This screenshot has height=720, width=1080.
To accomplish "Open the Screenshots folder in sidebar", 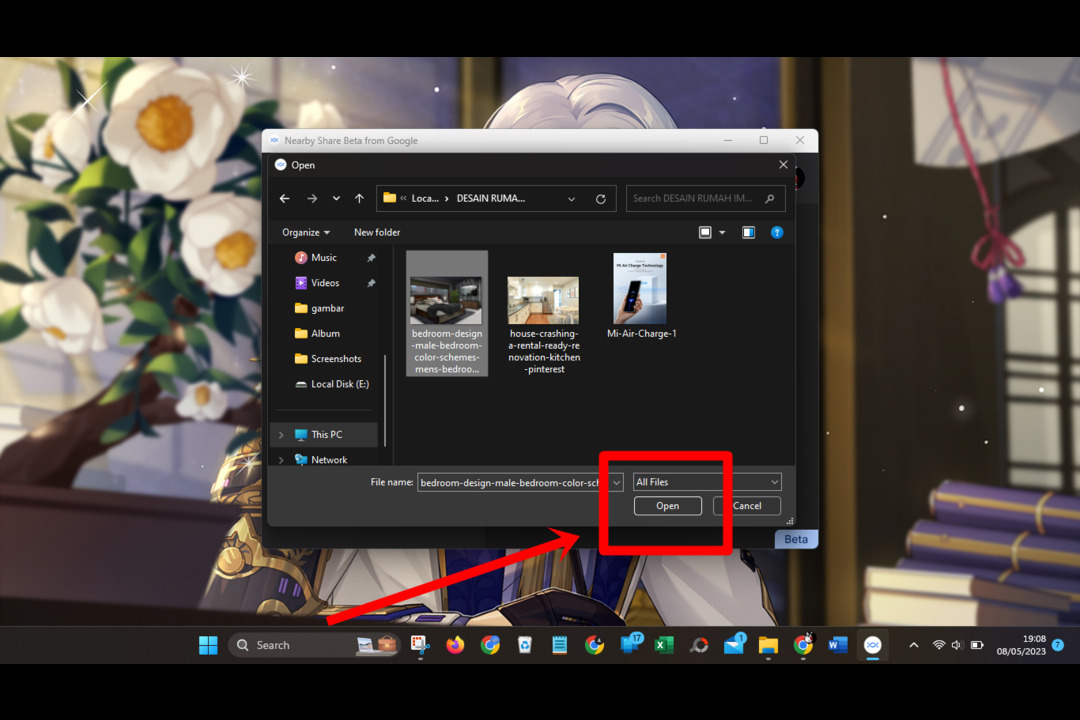I will click(335, 359).
